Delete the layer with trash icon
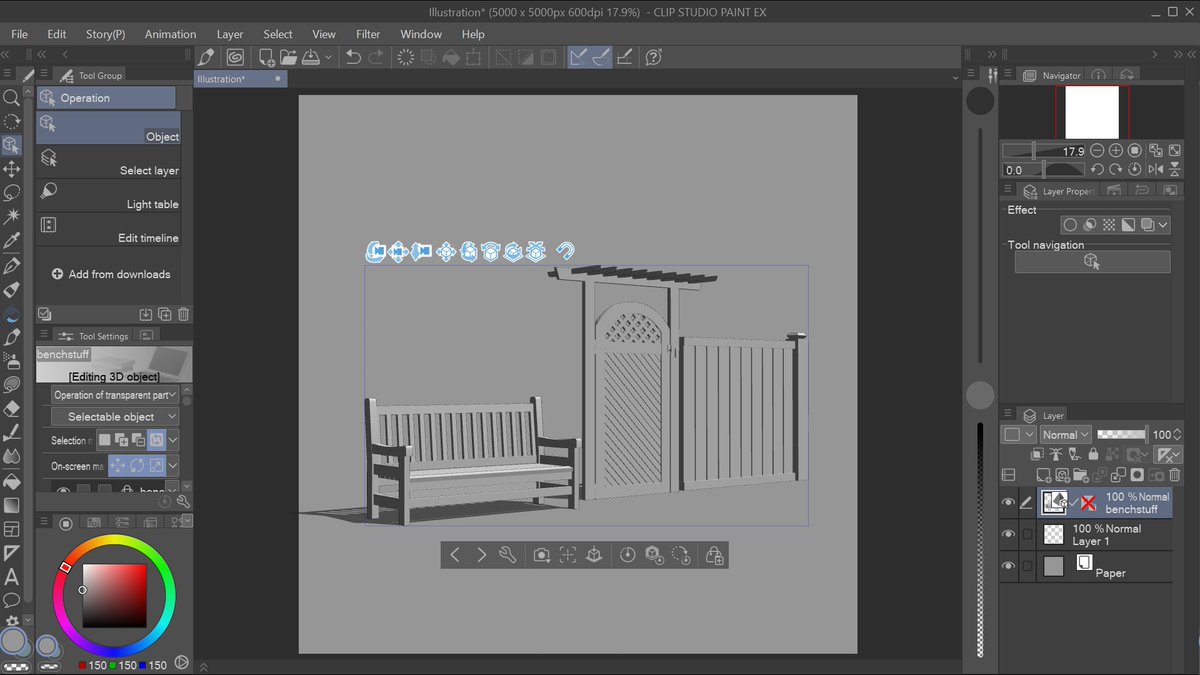This screenshot has height=675, width=1200. click(x=1176, y=475)
